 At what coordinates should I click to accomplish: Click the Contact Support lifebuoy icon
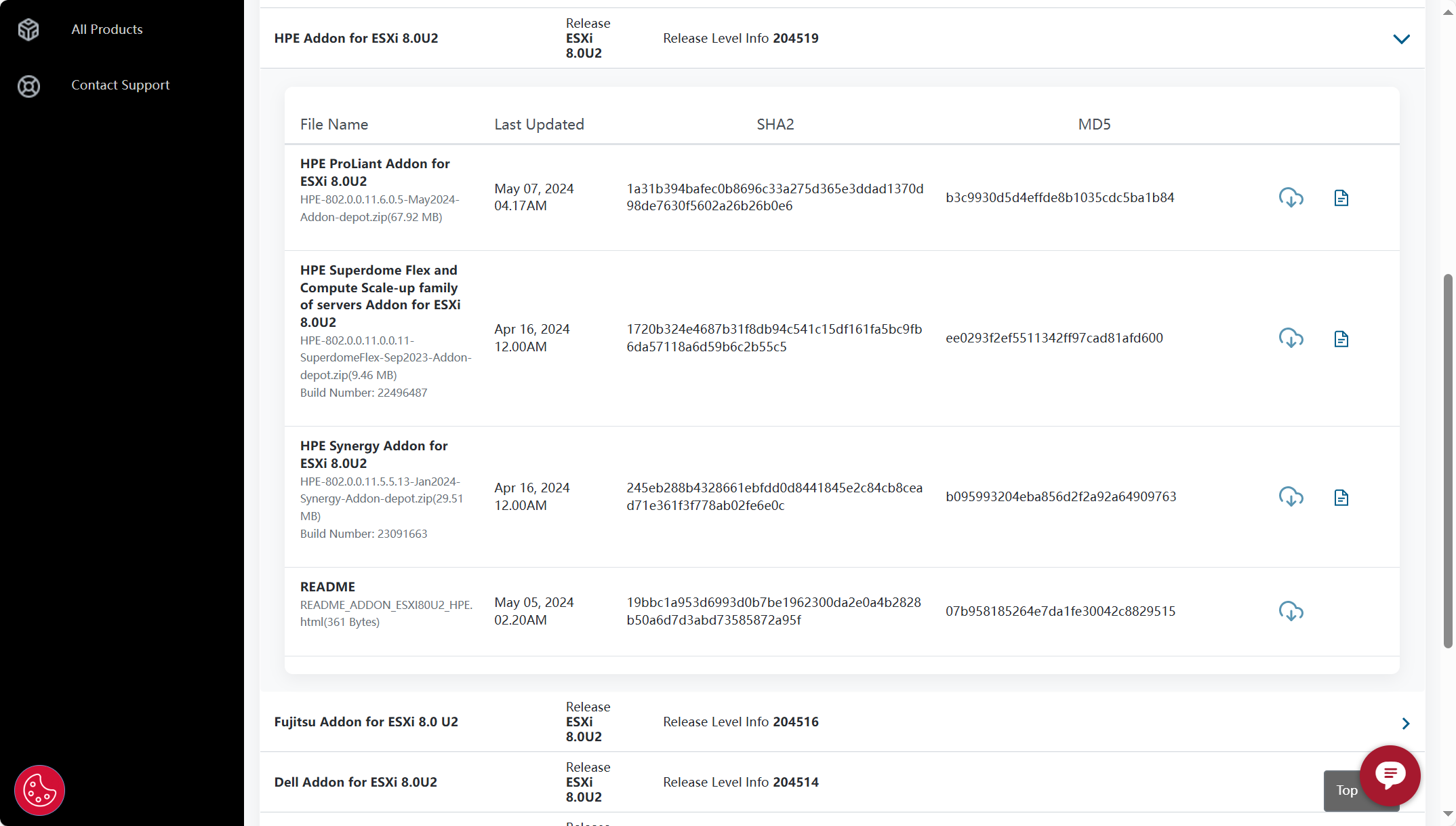[28, 86]
